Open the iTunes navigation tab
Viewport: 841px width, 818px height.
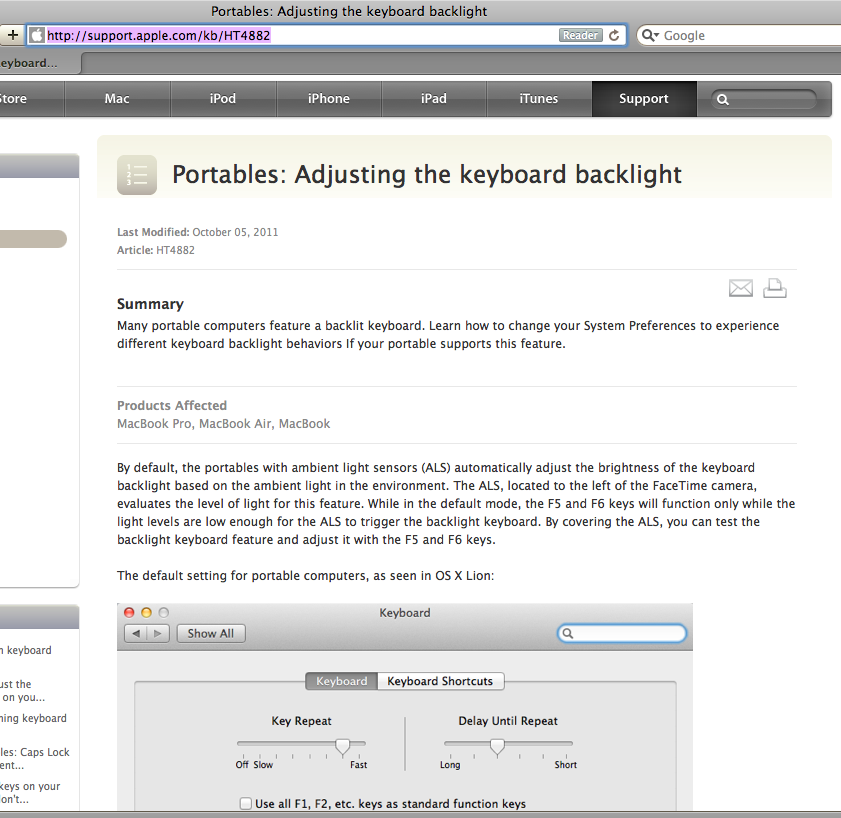pyautogui.click(x=538, y=99)
